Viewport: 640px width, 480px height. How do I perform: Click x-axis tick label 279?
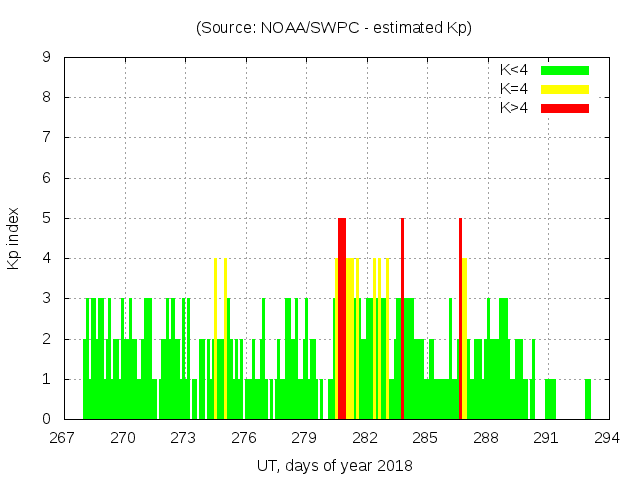click(x=305, y=438)
